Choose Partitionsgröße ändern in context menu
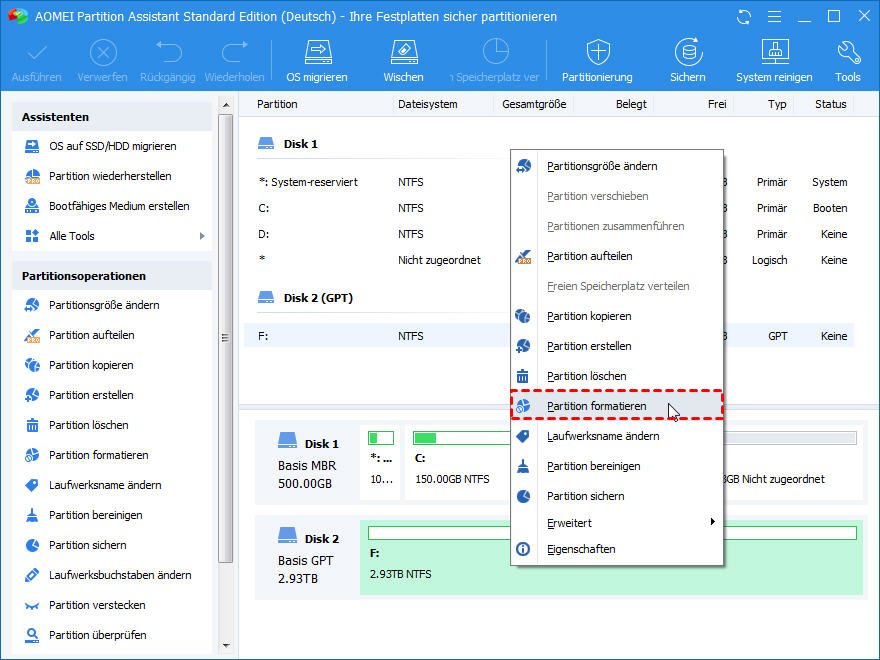This screenshot has height=660, width=880. 616,166
